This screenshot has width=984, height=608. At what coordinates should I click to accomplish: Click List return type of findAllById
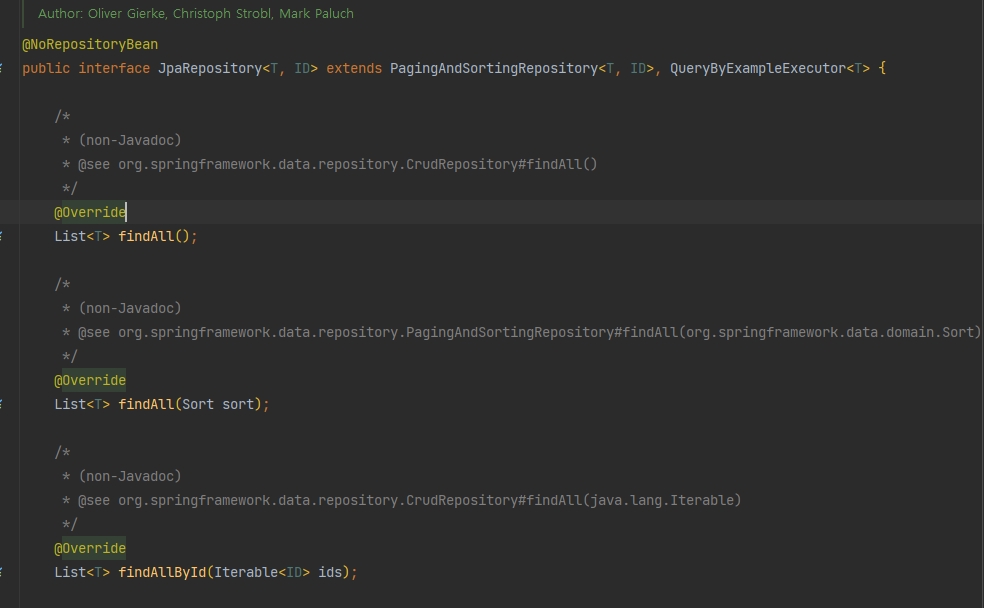click(x=70, y=573)
